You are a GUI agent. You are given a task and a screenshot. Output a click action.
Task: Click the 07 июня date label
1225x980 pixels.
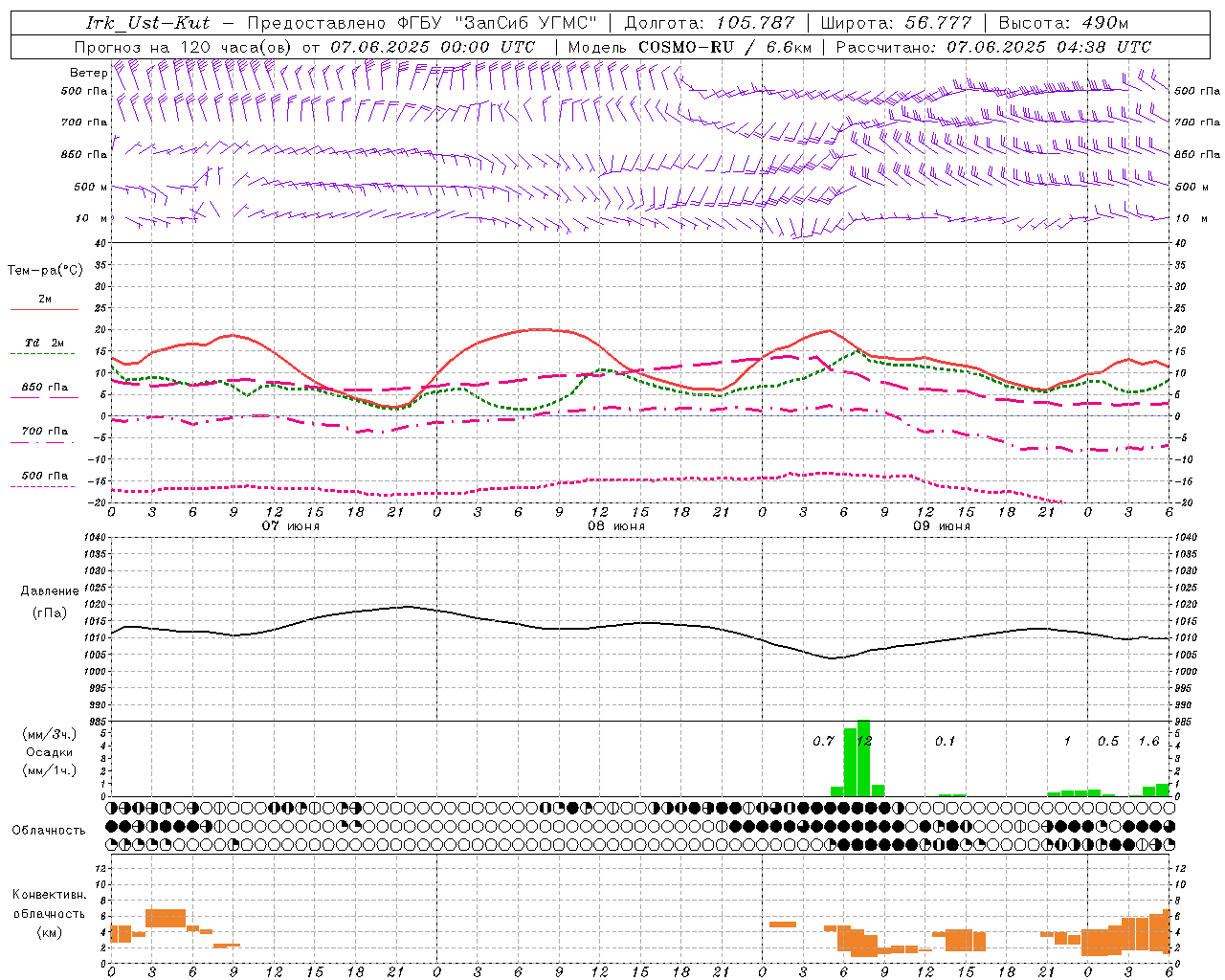292,526
